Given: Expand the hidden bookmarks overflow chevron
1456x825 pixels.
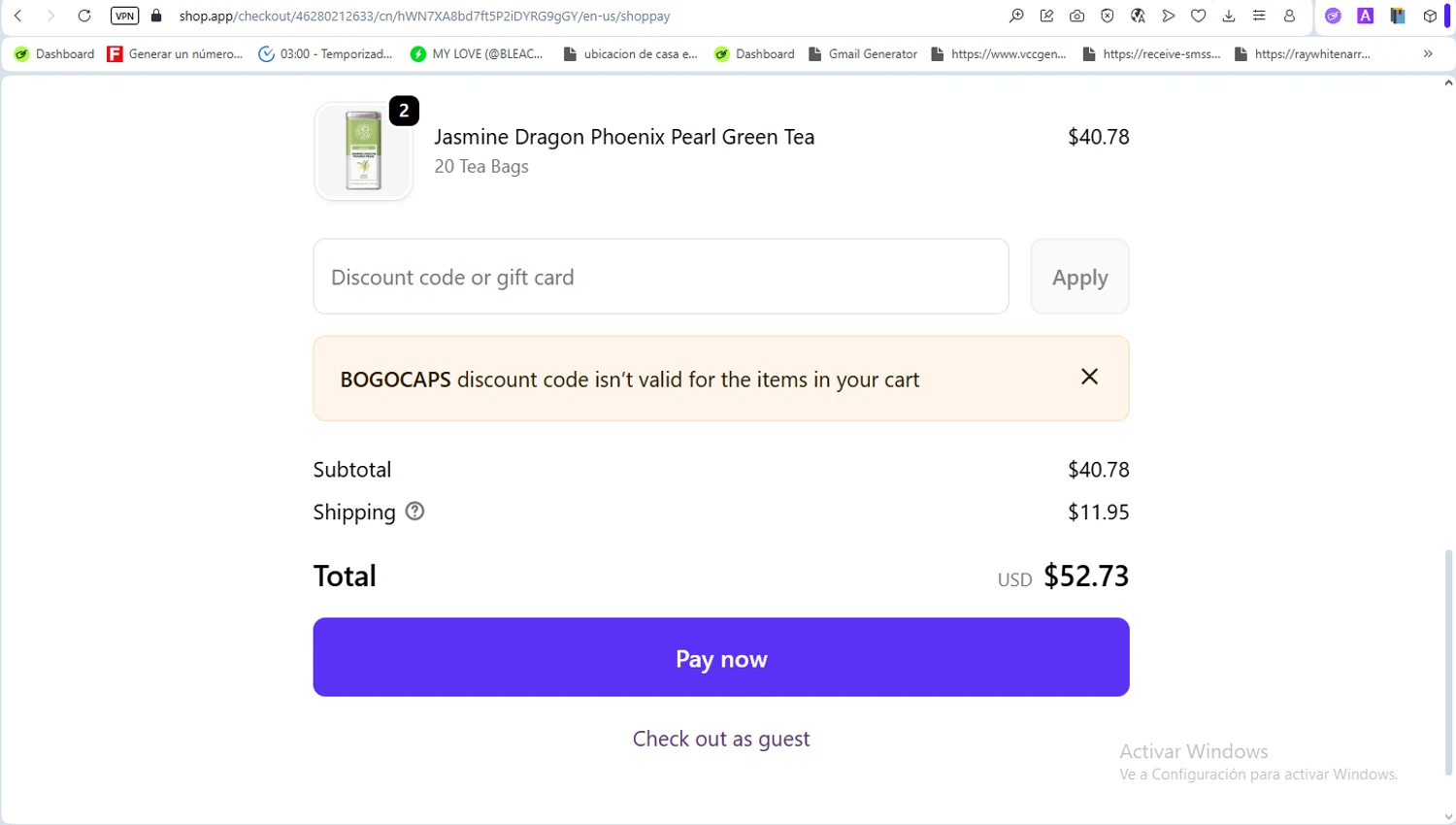Looking at the screenshot, I should [x=1428, y=53].
